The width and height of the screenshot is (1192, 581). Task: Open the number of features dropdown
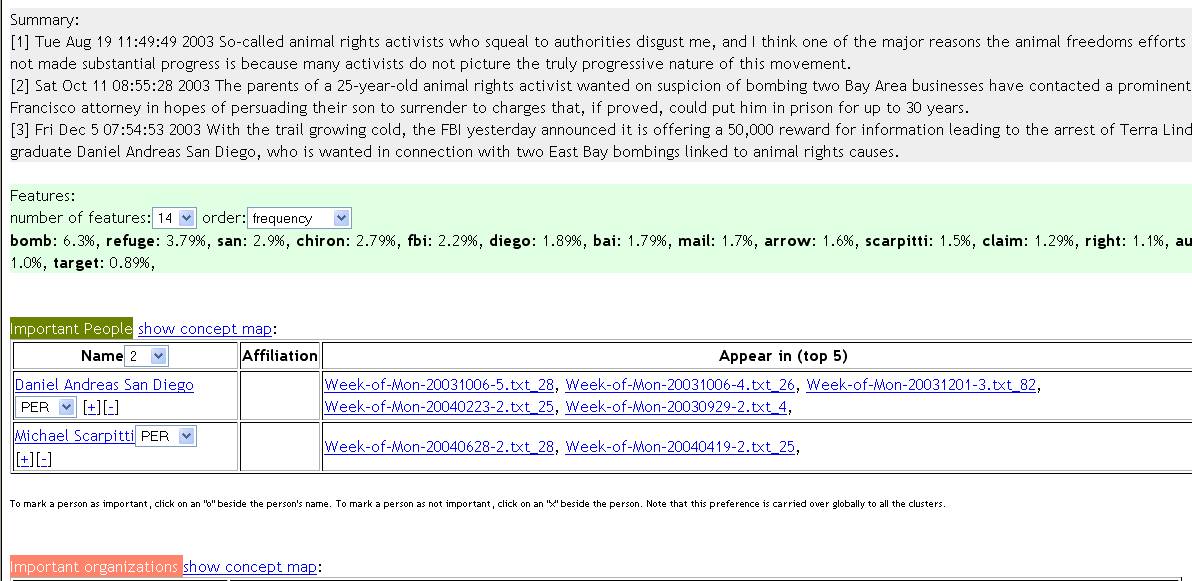pyautogui.click(x=175, y=218)
